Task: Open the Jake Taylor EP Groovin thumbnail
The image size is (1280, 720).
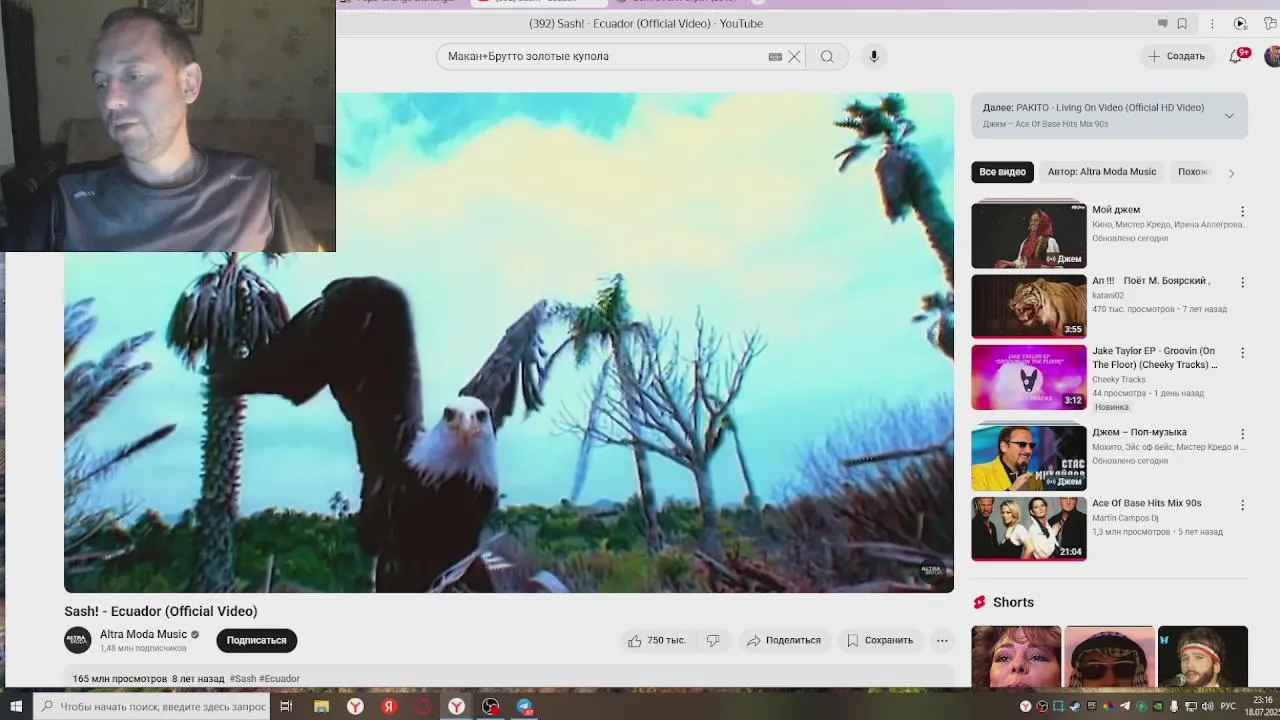Action: (1029, 377)
